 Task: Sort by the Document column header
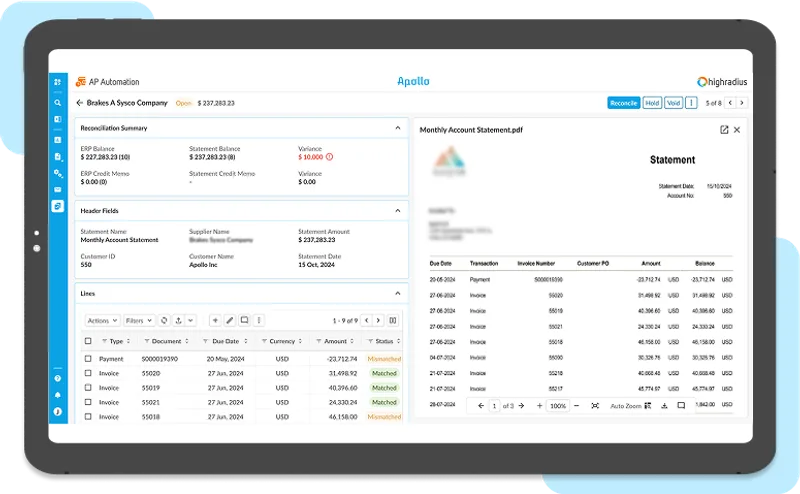(x=167, y=341)
